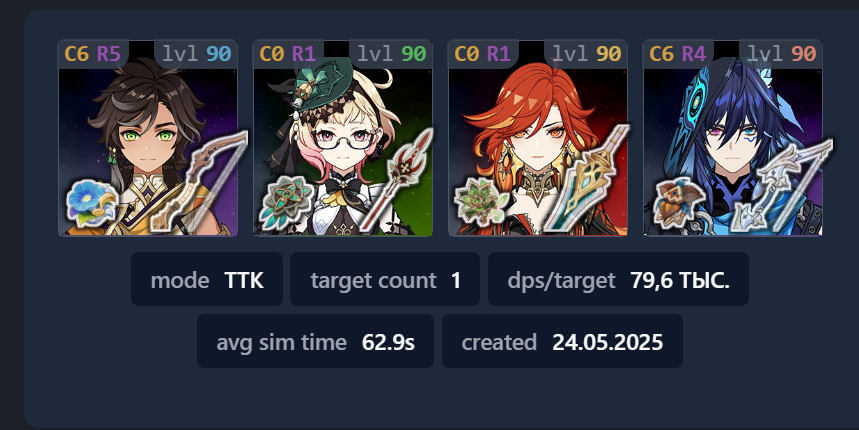Click the C6 R4 badge
This screenshot has height=430, width=859.
pyautogui.click(x=678, y=54)
